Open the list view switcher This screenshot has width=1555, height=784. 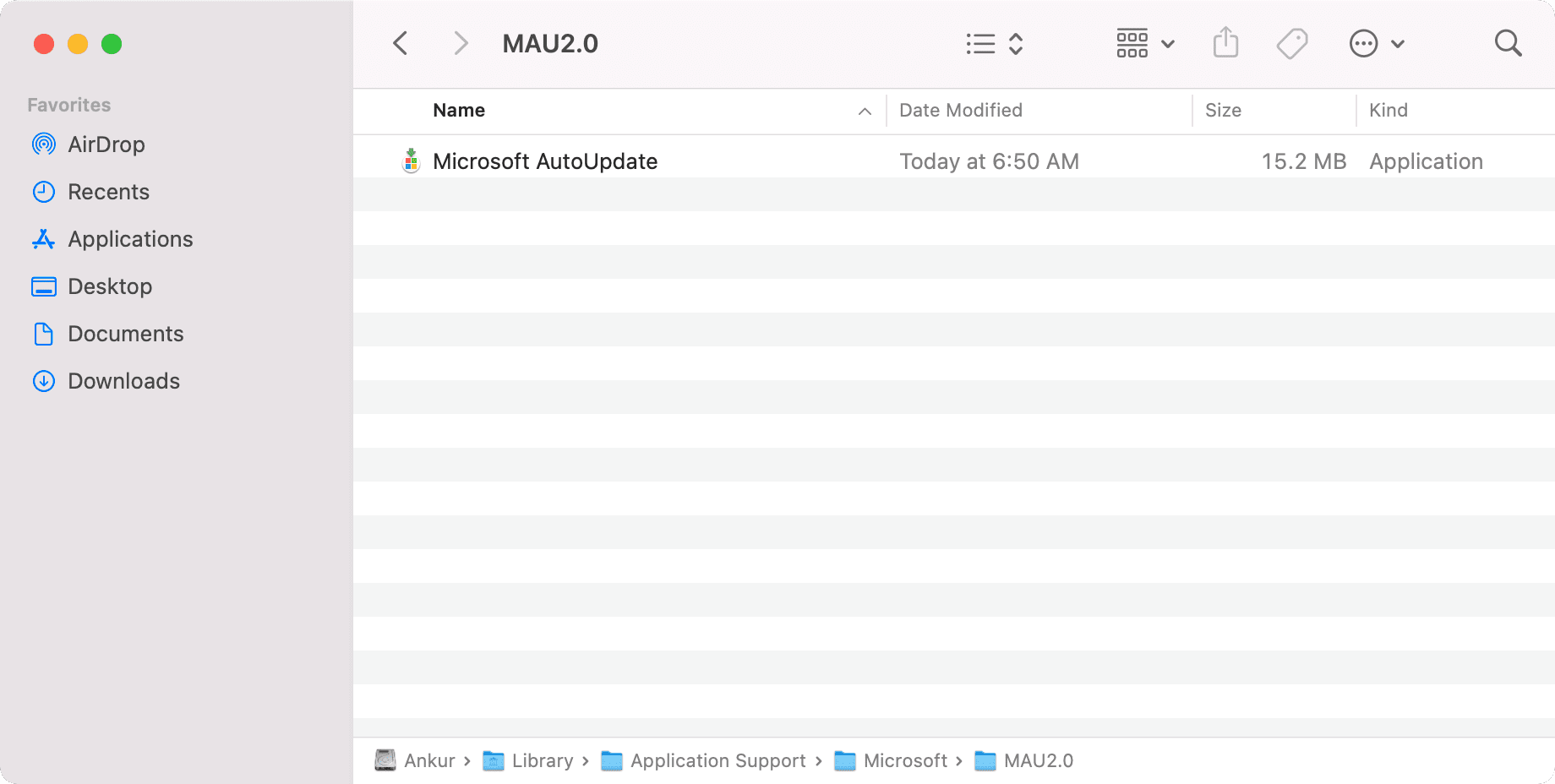(996, 43)
